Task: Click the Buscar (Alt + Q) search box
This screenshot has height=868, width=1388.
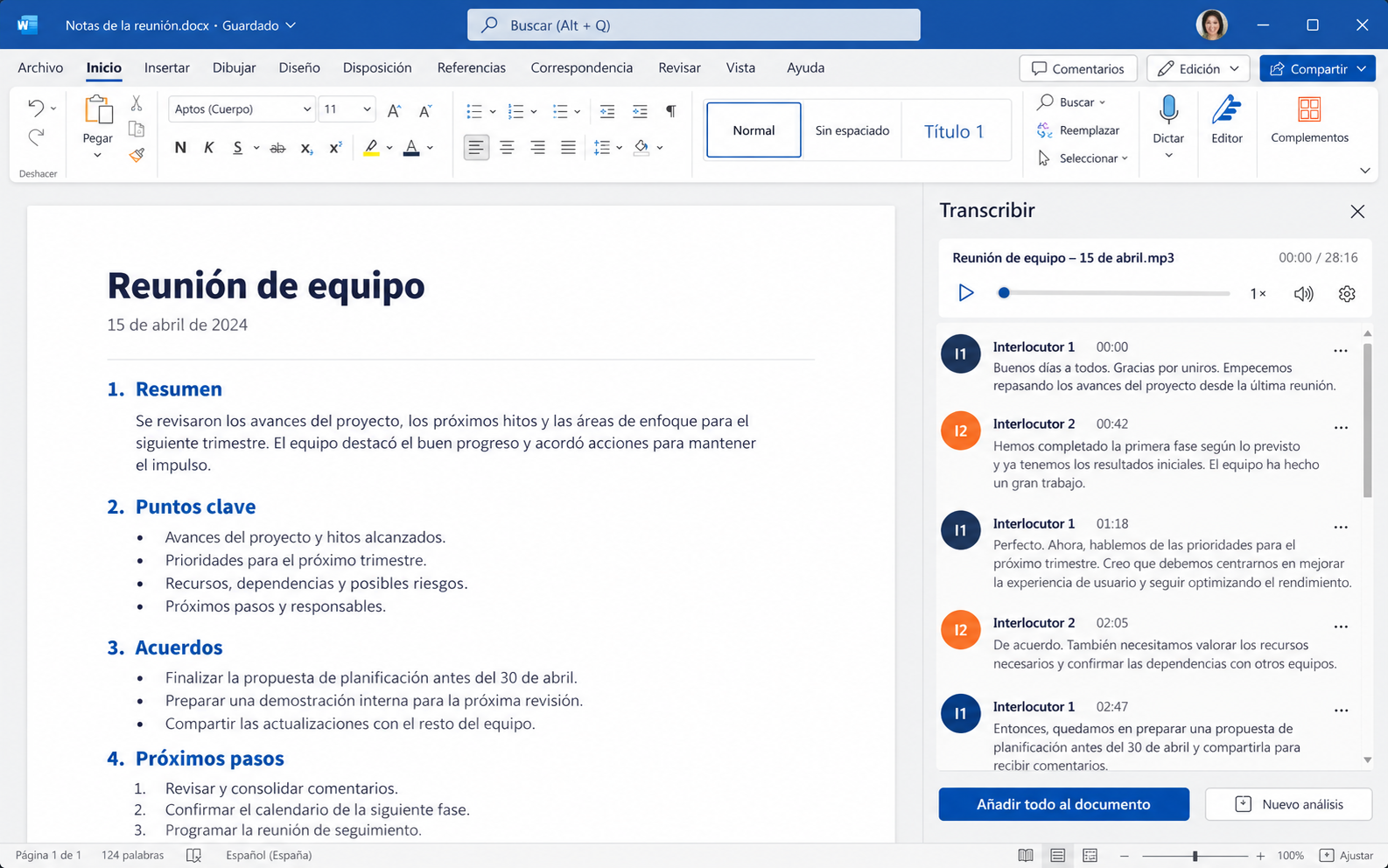Action: (693, 24)
